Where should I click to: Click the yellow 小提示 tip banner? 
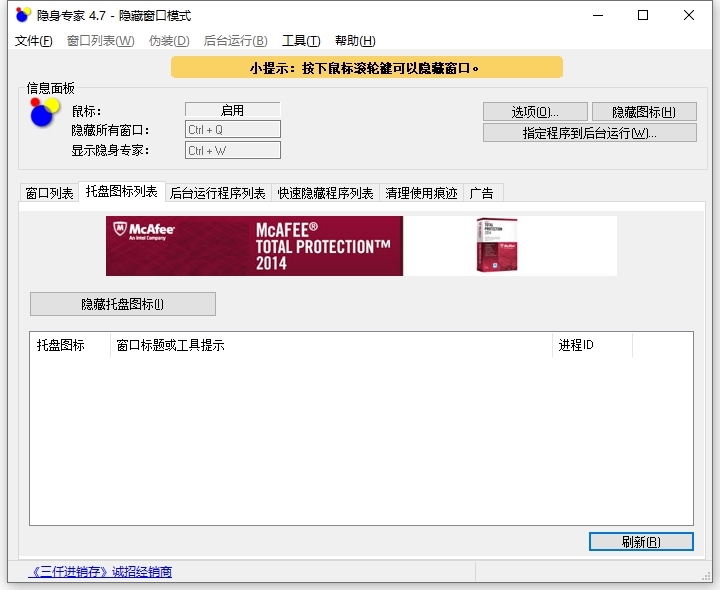(367, 67)
